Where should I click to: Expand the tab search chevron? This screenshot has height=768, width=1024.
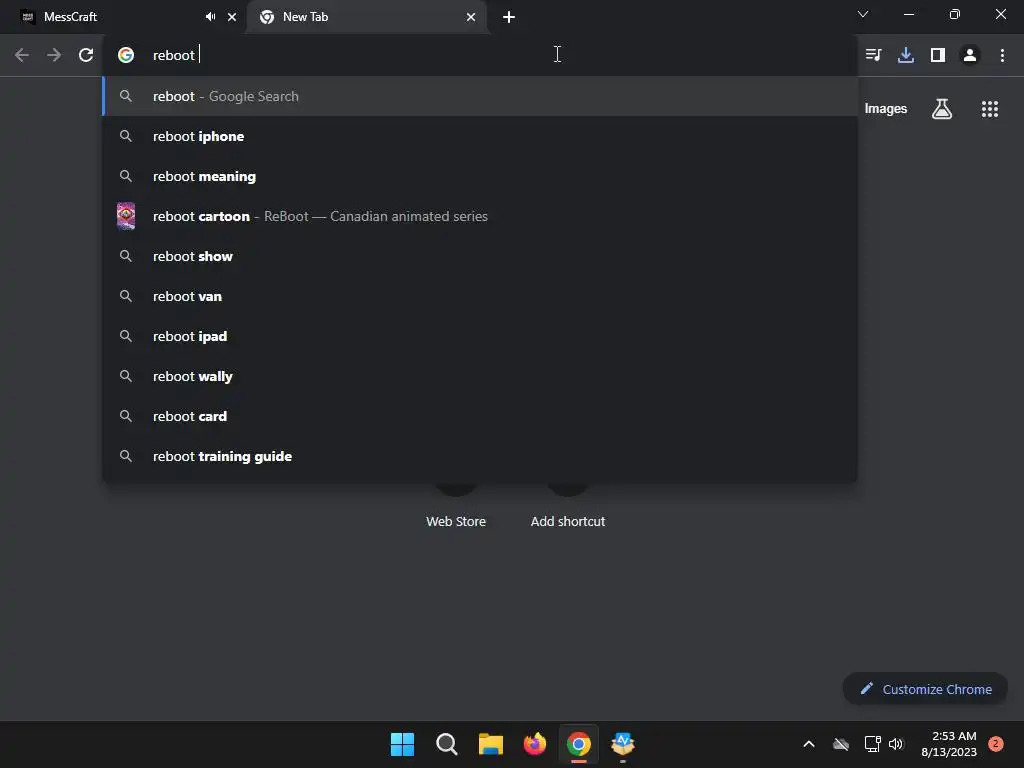[x=863, y=14]
